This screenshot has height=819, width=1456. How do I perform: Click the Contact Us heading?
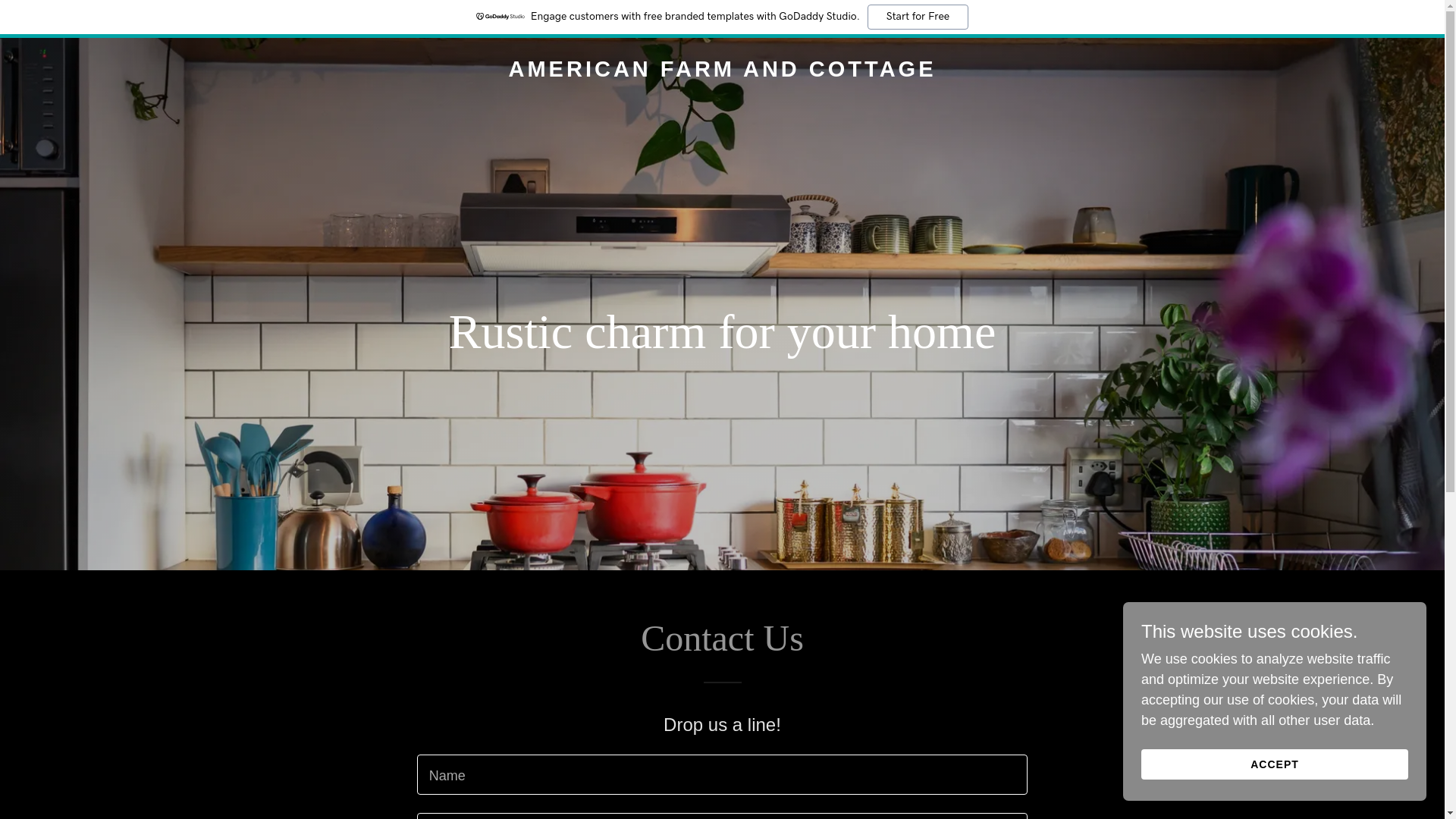[722, 639]
